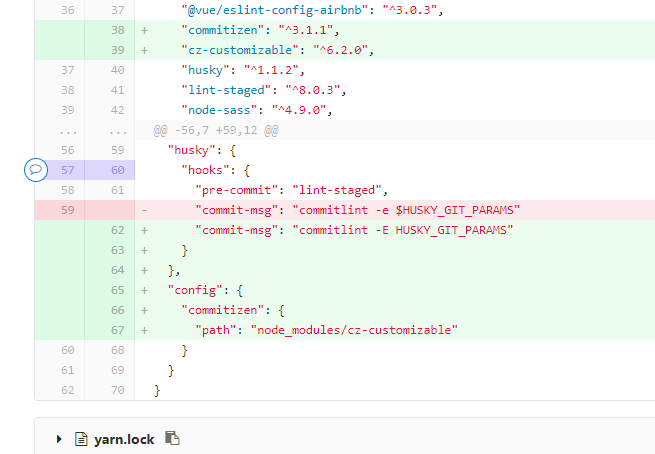
Task: Click new line number 63
Action: pyautogui.click(x=117, y=250)
